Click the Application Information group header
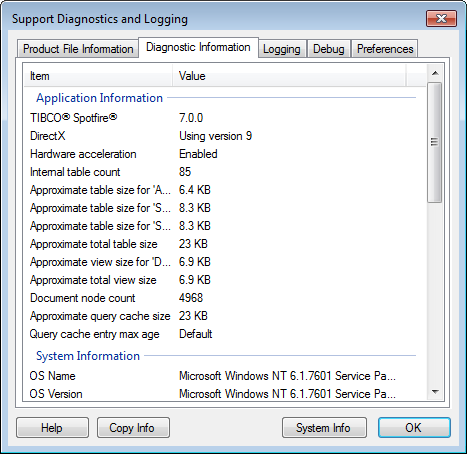The image size is (467, 454). [x=99, y=98]
